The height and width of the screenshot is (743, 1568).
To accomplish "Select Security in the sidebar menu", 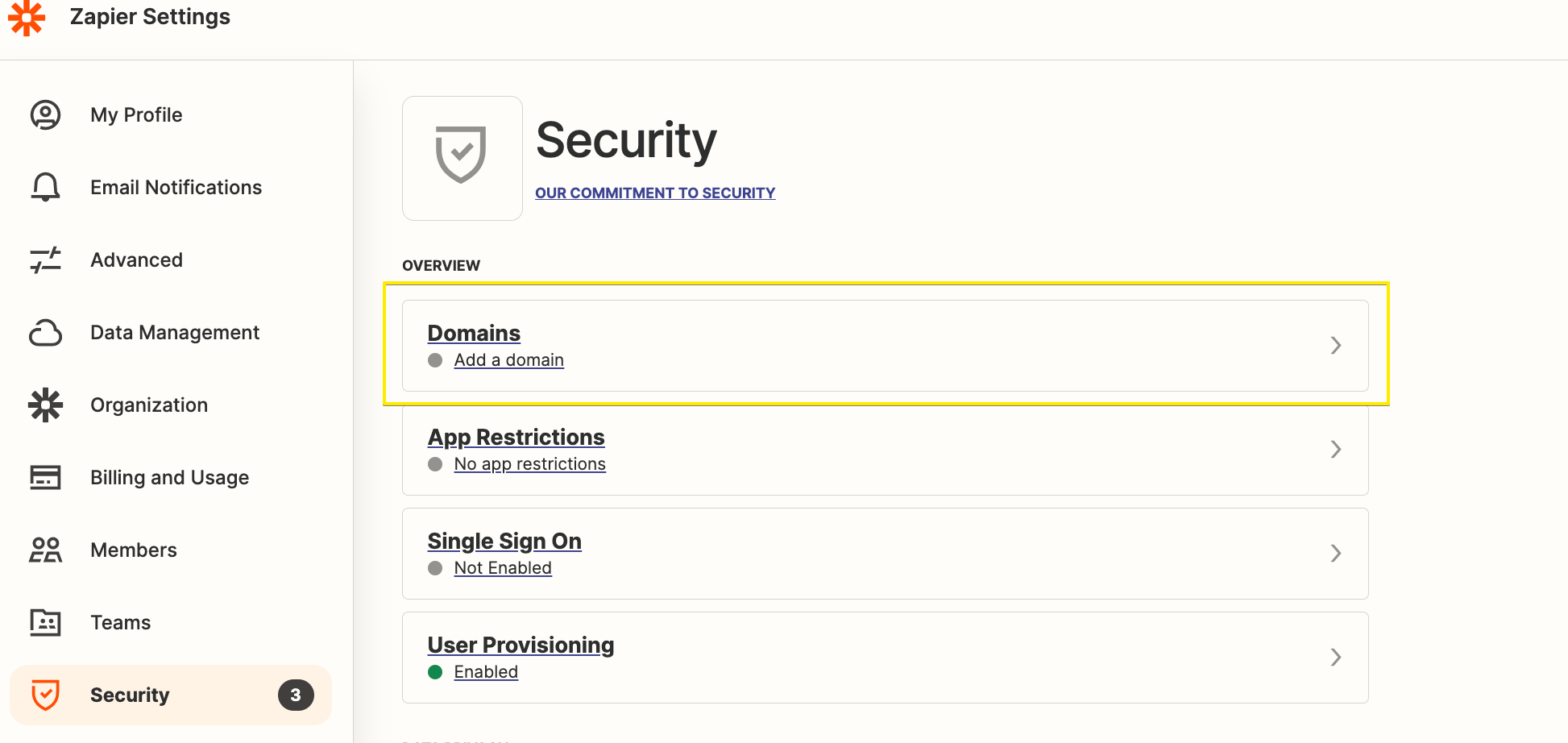I will (x=130, y=695).
